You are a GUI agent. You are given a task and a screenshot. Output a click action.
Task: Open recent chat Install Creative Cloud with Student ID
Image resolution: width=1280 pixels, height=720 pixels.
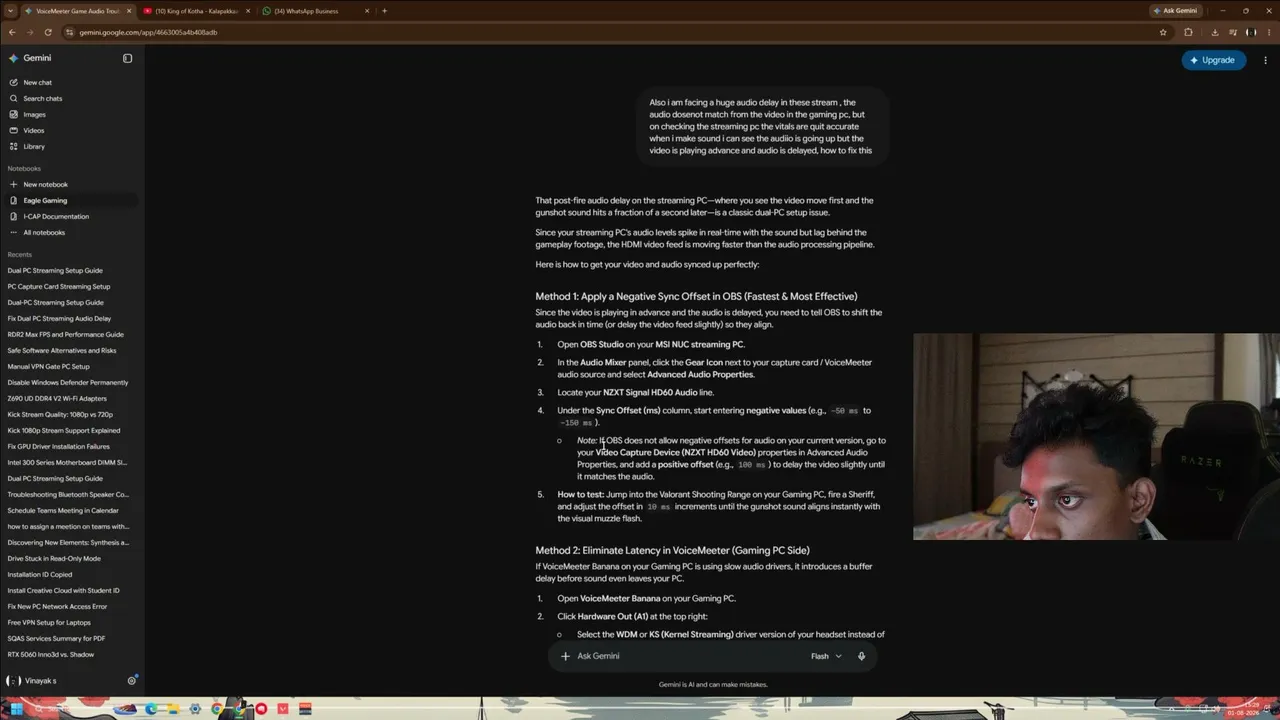click(x=64, y=590)
